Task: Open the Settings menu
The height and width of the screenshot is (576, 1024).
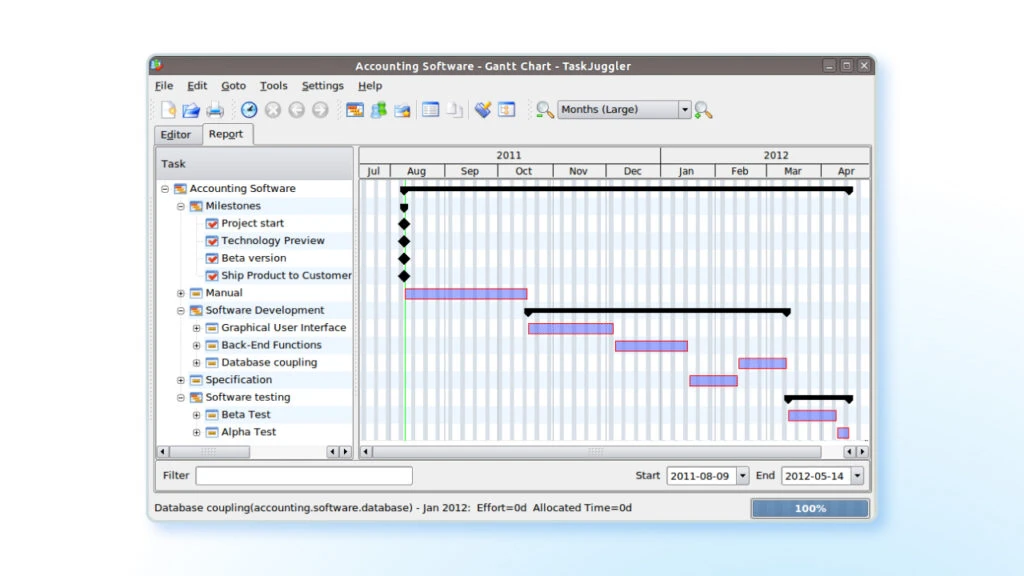Action: tap(322, 86)
